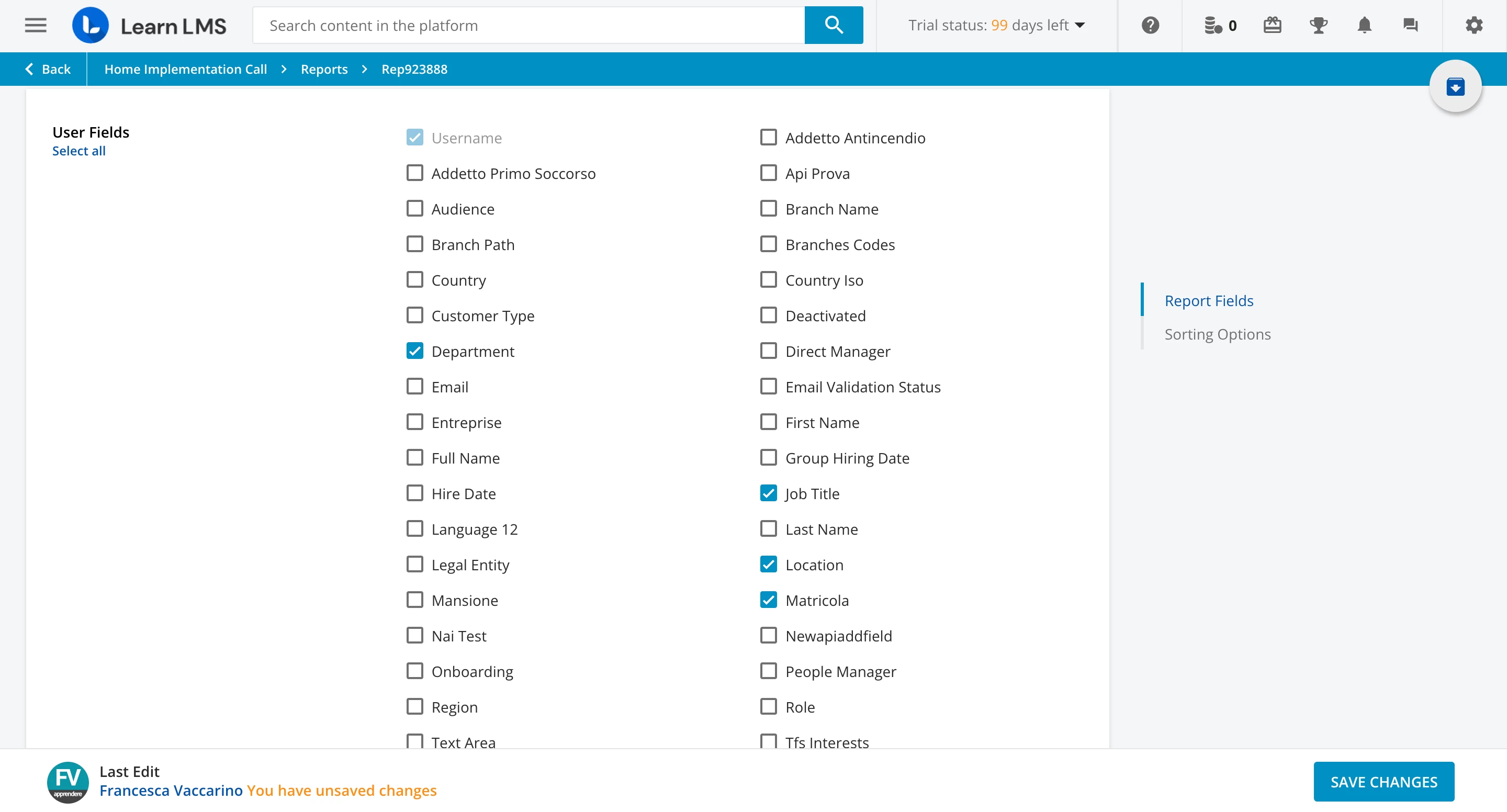Click the Reports breadcrumb item

pyautogui.click(x=324, y=69)
